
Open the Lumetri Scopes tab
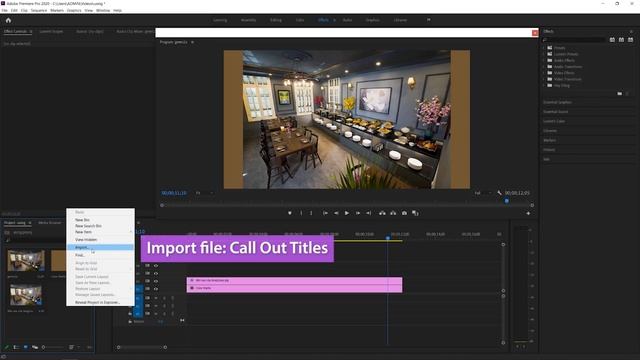click(51, 31)
